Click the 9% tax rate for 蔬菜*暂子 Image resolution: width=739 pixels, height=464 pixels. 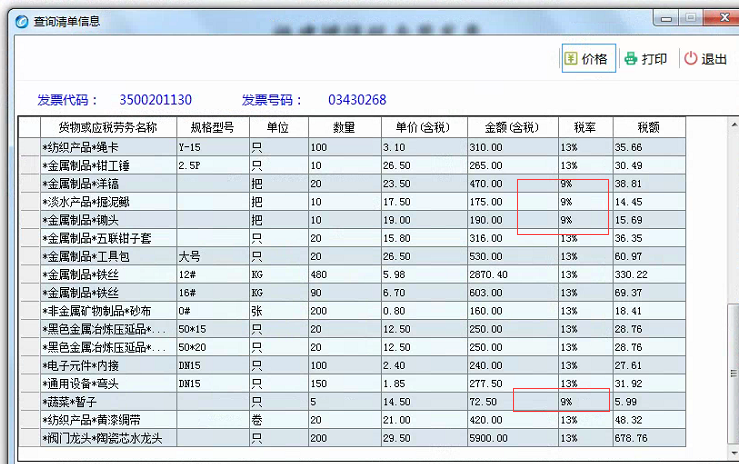click(x=566, y=401)
